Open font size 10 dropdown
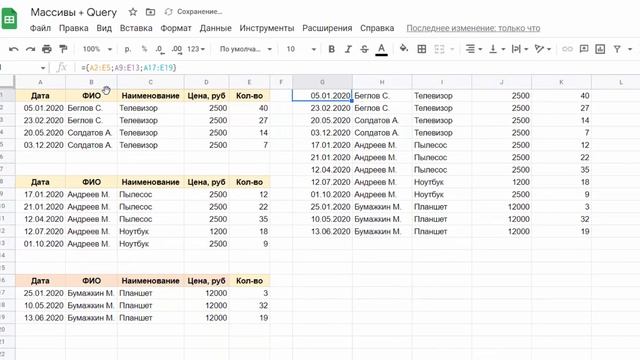This screenshot has width=640, height=360. click(301, 49)
